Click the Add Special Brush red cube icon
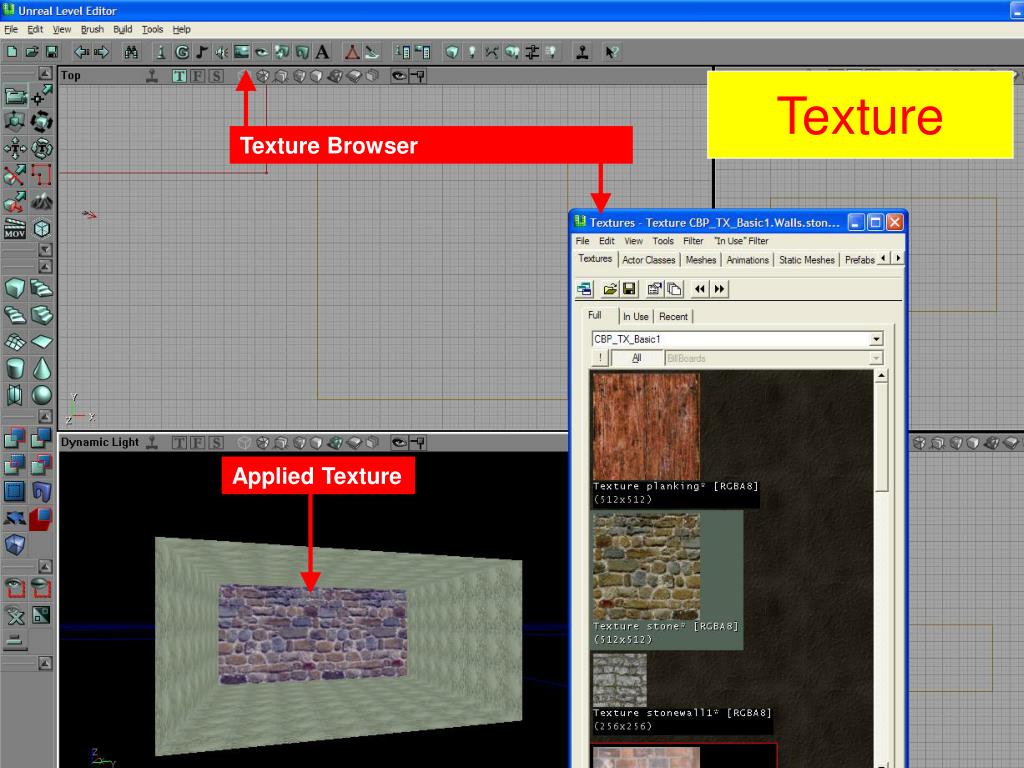 pos(42,519)
